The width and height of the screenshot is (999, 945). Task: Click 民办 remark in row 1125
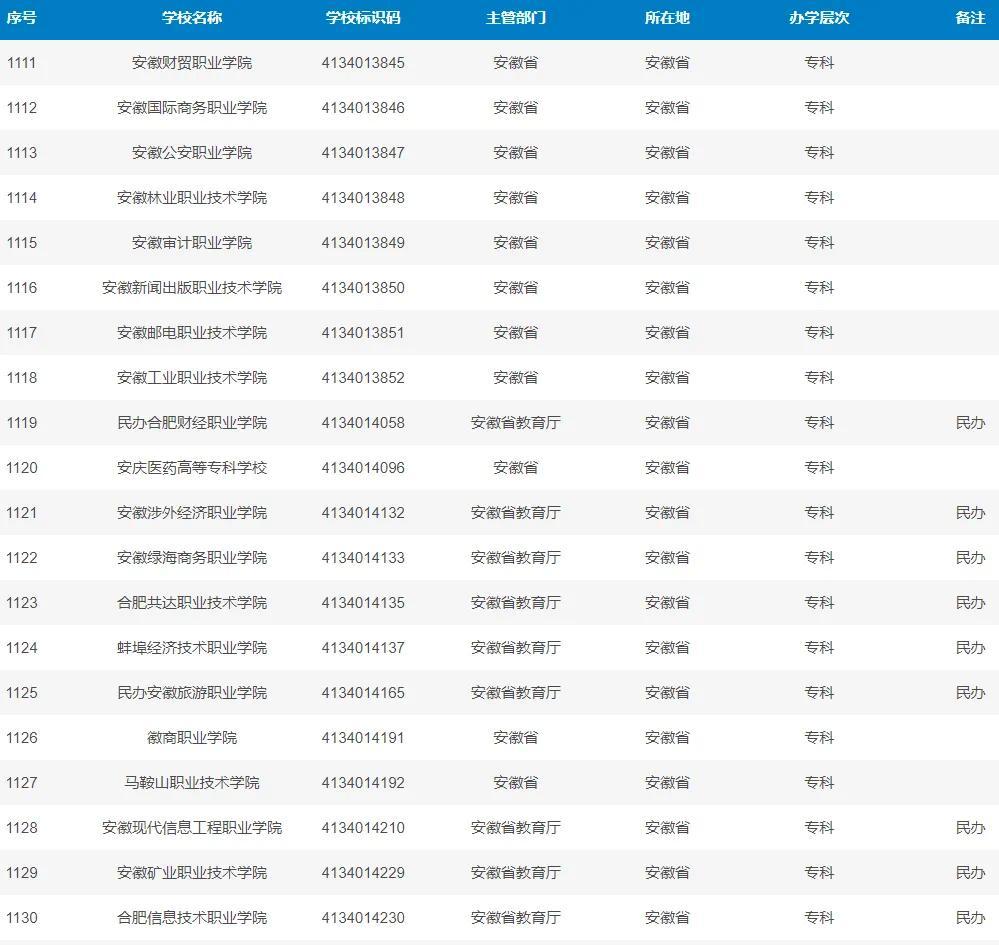click(x=970, y=693)
